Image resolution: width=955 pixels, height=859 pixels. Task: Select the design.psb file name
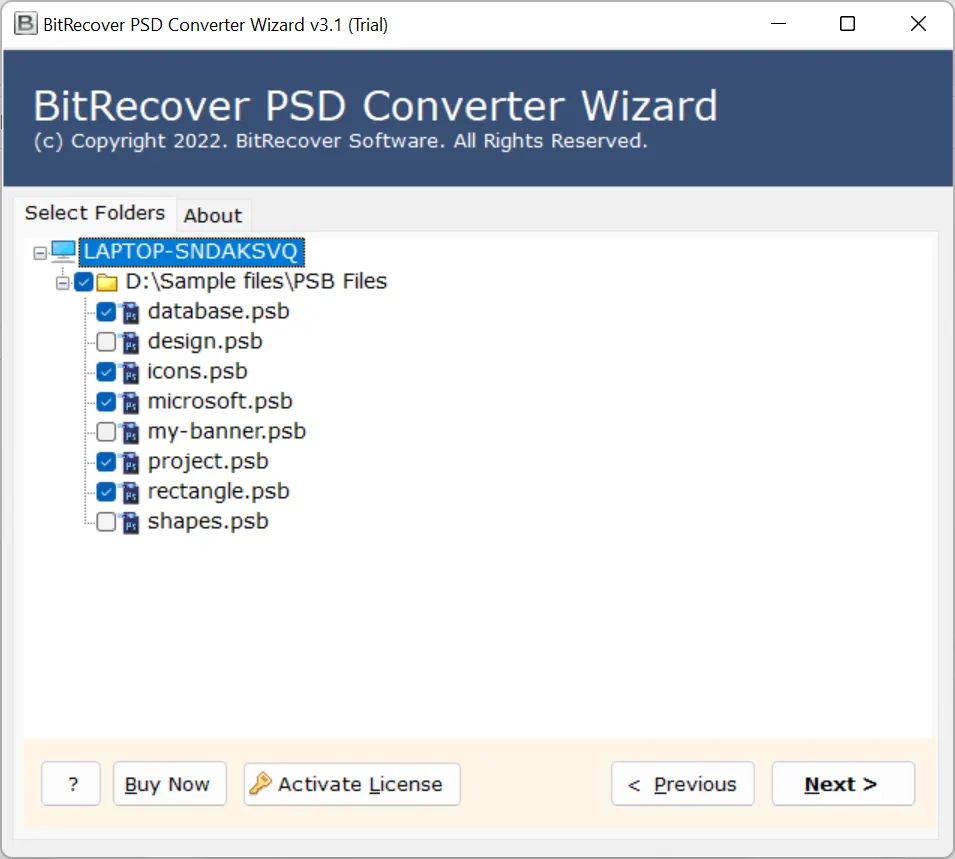point(205,342)
